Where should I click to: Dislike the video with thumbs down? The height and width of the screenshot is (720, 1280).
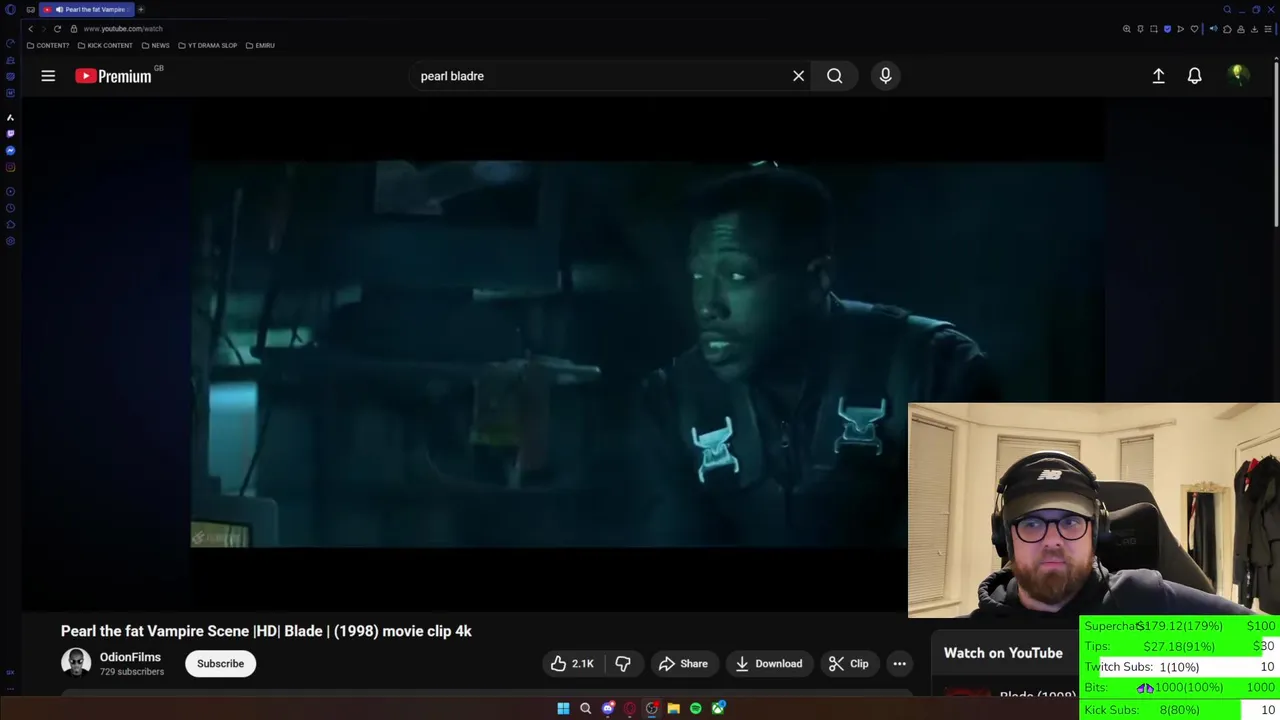(x=623, y=664)
